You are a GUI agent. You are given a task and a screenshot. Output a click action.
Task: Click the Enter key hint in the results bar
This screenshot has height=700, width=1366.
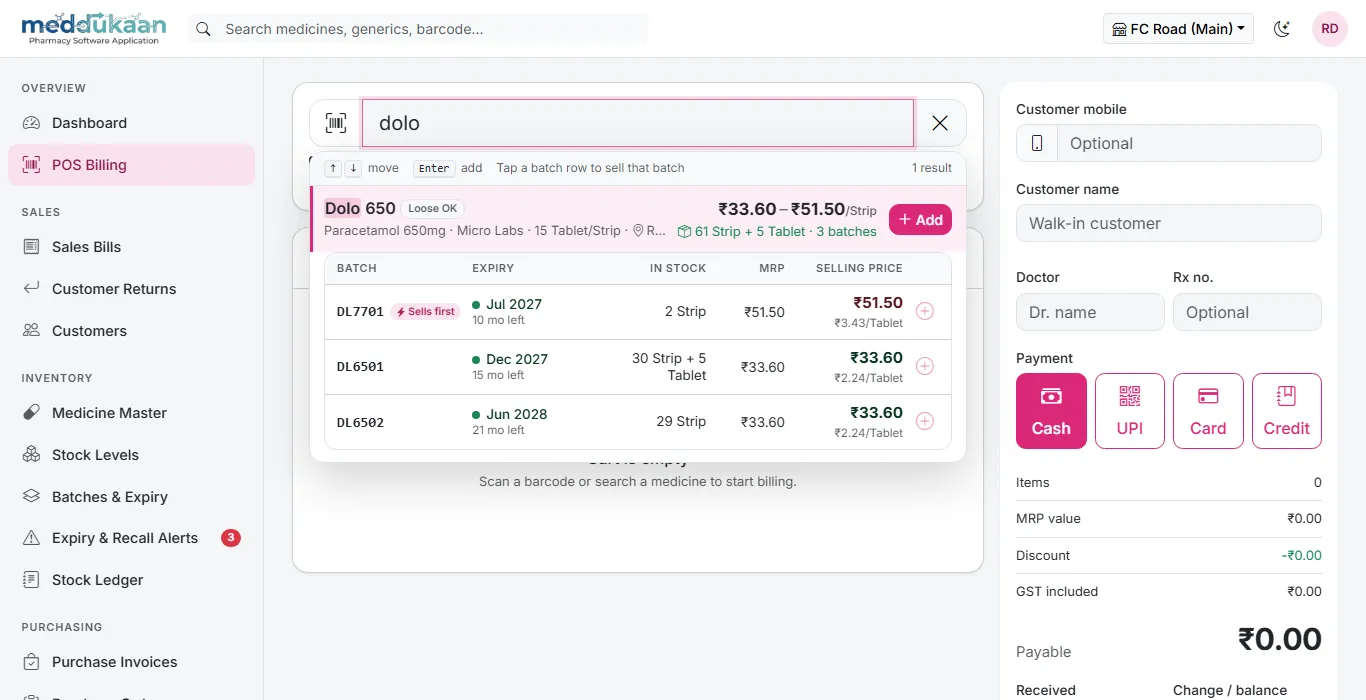click(434, 168)
